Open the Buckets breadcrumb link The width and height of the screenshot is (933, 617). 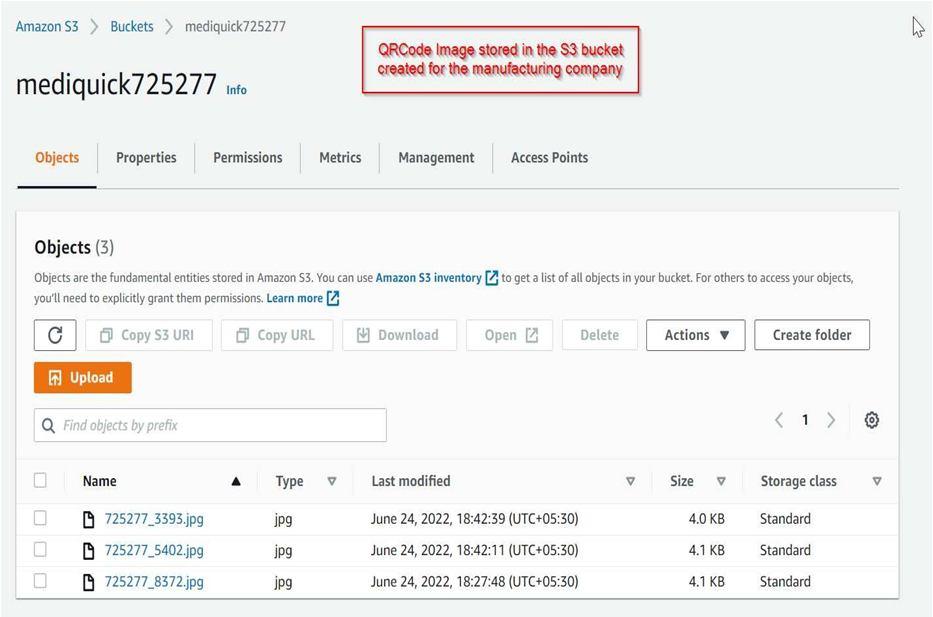point(132,26)
